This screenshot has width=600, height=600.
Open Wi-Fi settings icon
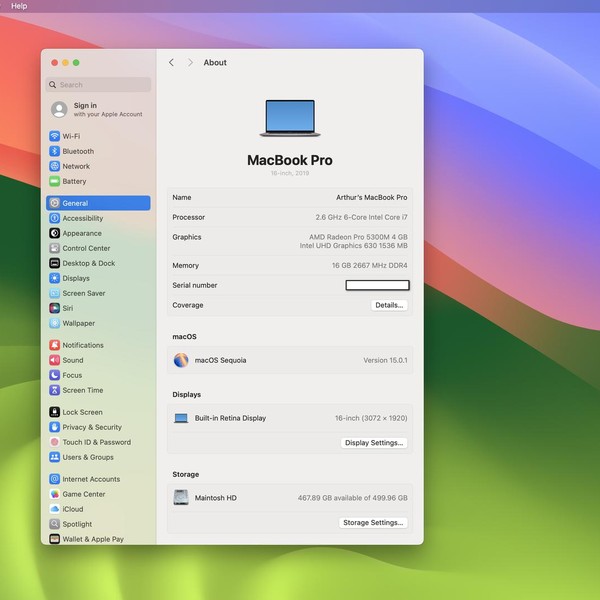point(54,136)
